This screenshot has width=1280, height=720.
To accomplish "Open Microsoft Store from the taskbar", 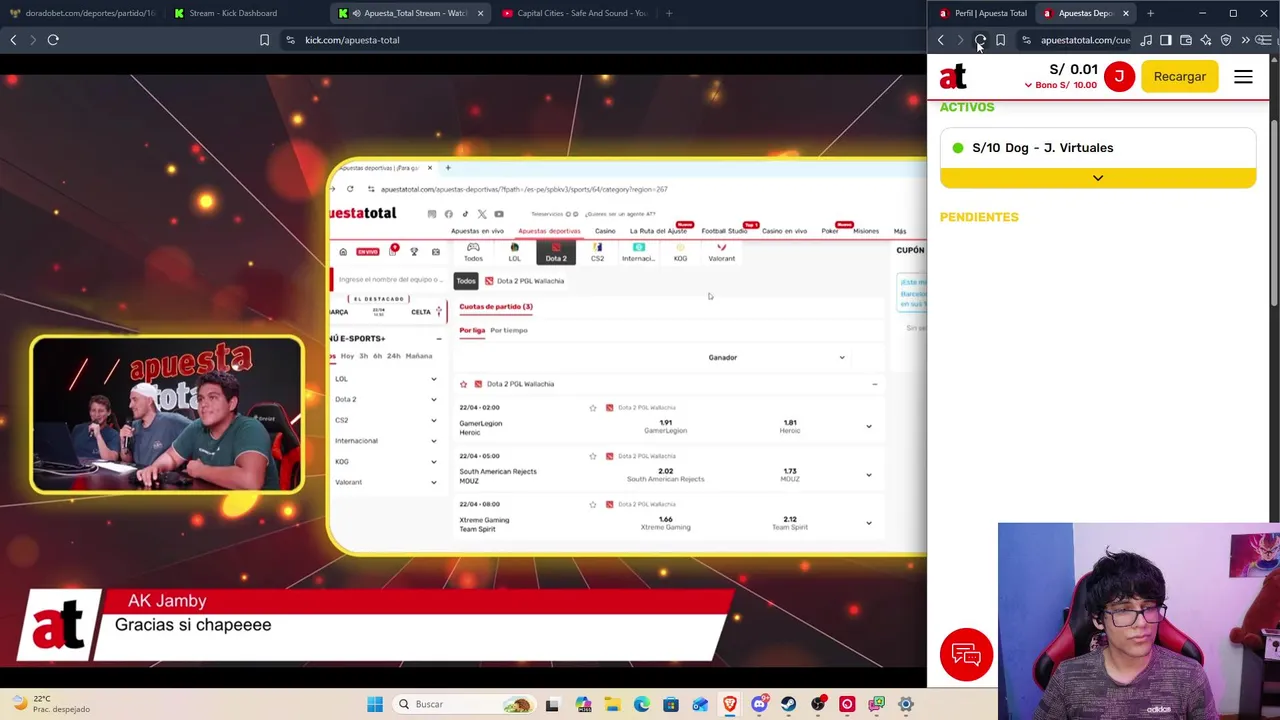I will tap(670, 704).
